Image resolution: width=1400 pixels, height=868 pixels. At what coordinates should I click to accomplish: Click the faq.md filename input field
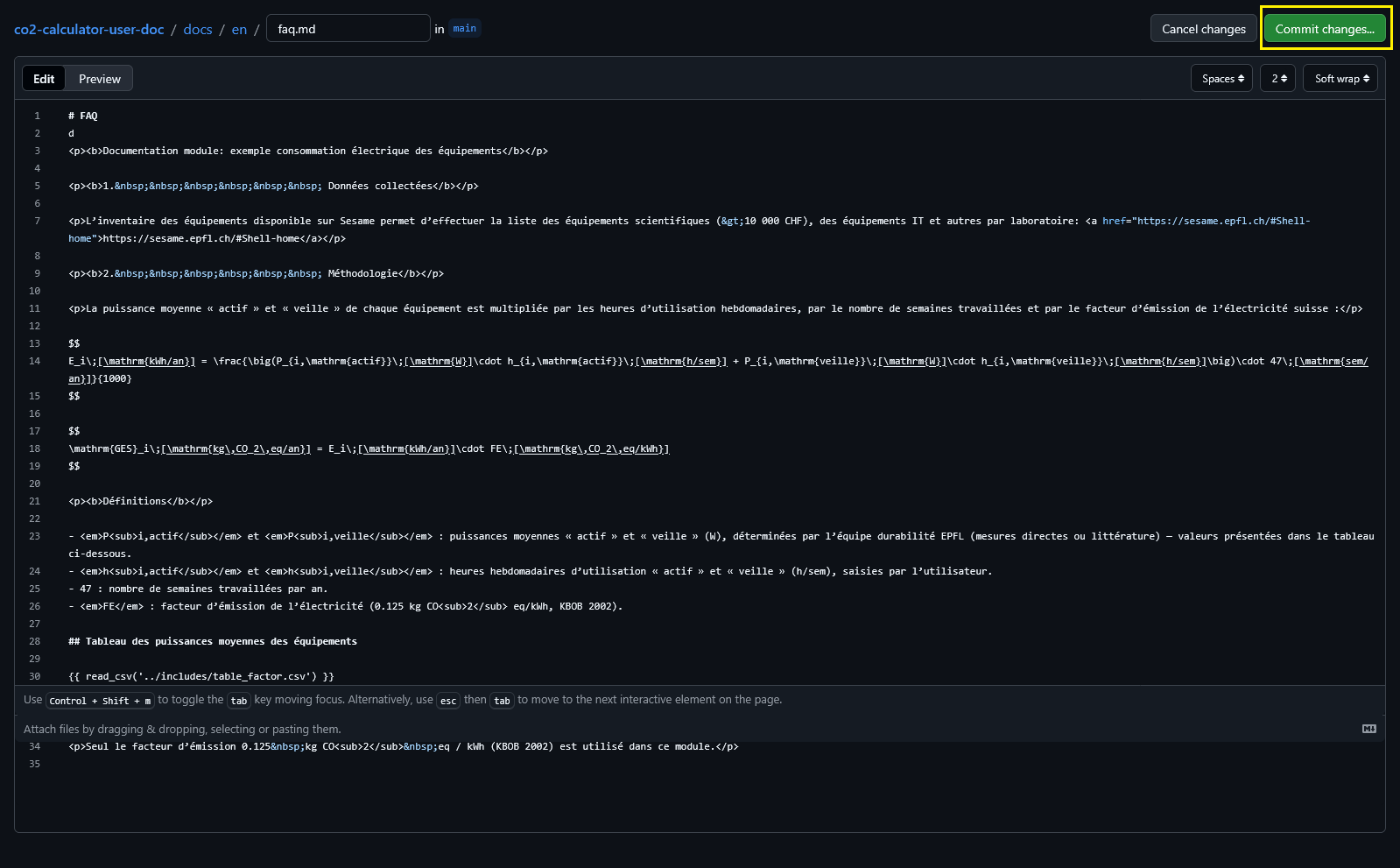click(348, 29)
